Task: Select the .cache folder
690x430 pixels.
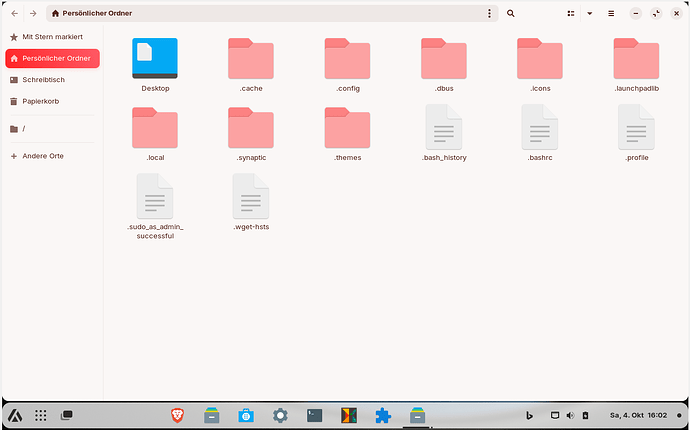Action: [251, 59]
